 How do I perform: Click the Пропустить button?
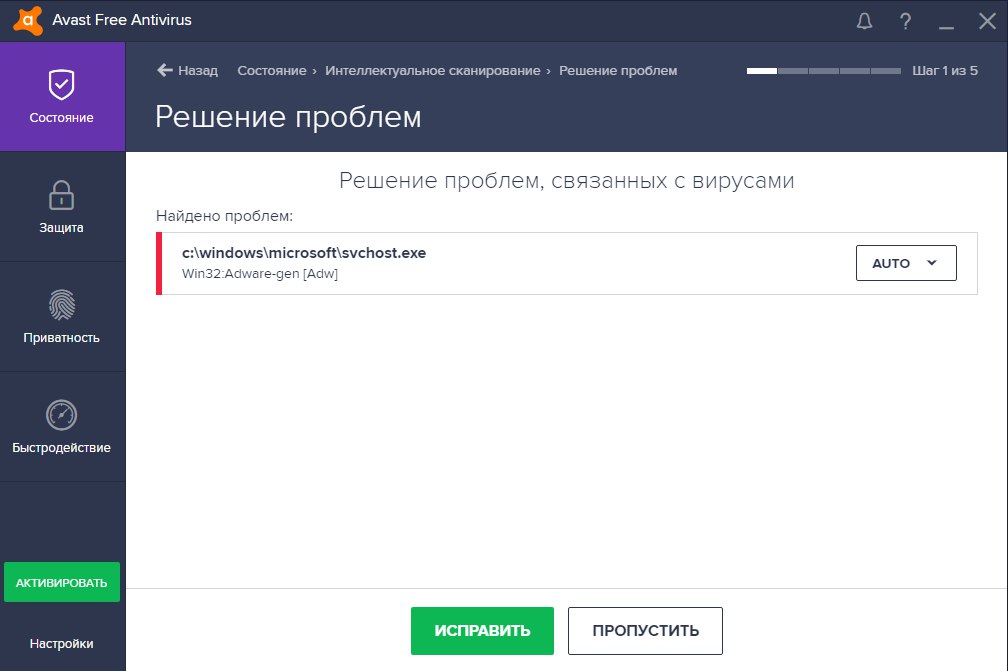645,631
